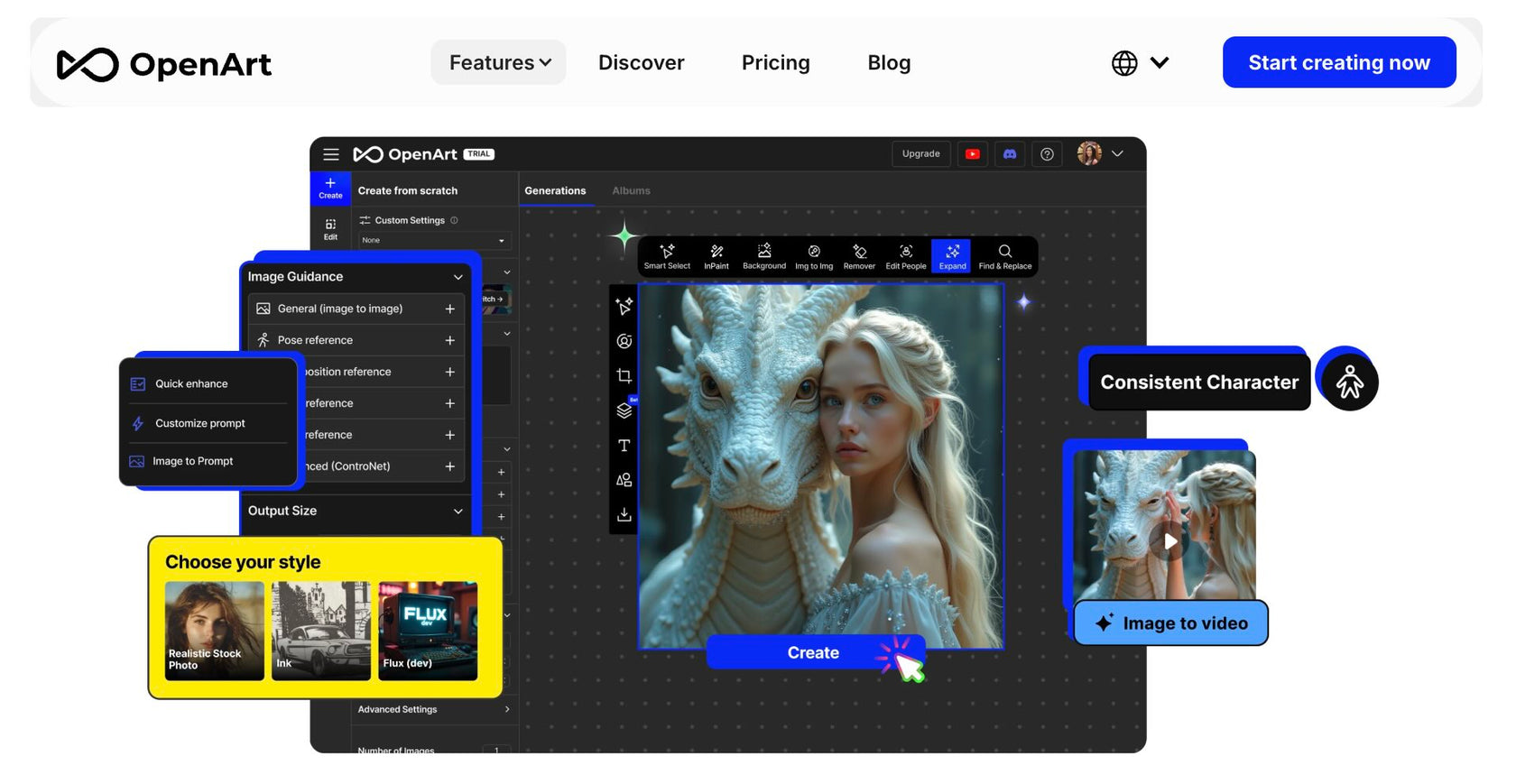Choose Quick enhance option

208,383
